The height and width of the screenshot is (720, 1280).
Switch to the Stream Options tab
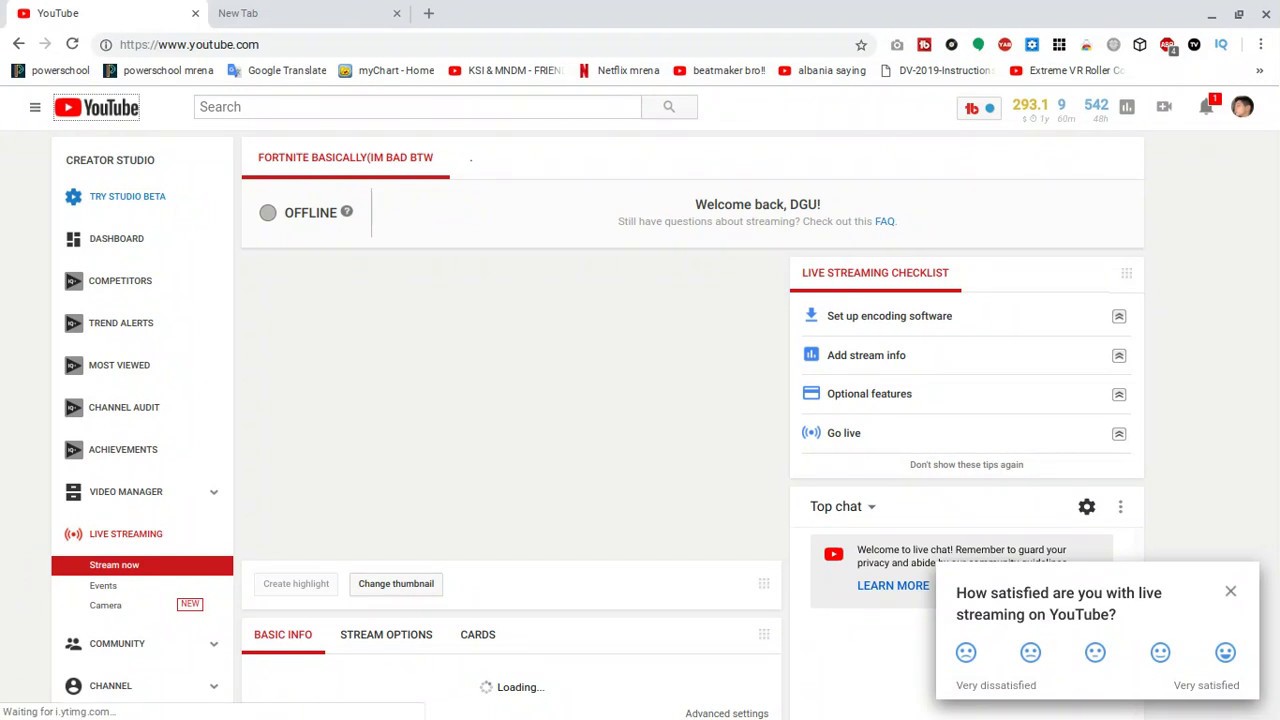coord(386,635)
